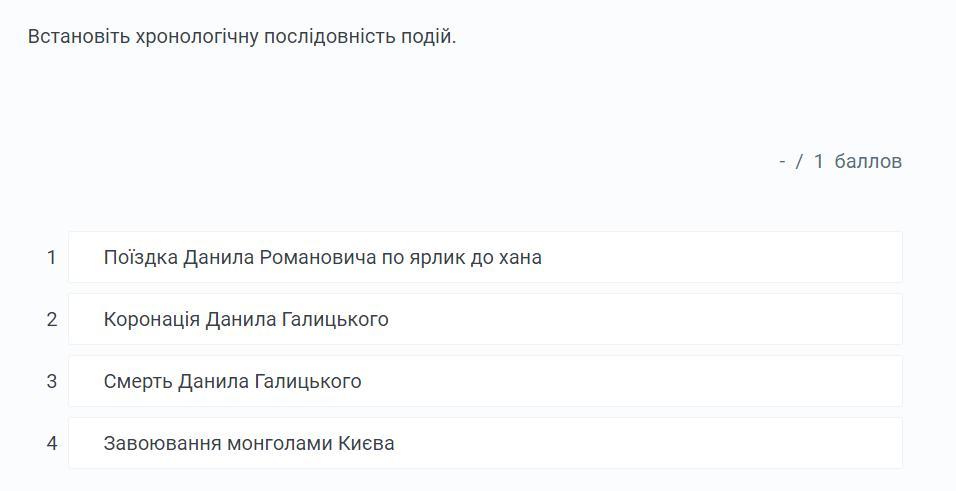Click position number 4 in the ordering list
The width and height of the screenshot is (956, 491).
click(x=52, y=443)
